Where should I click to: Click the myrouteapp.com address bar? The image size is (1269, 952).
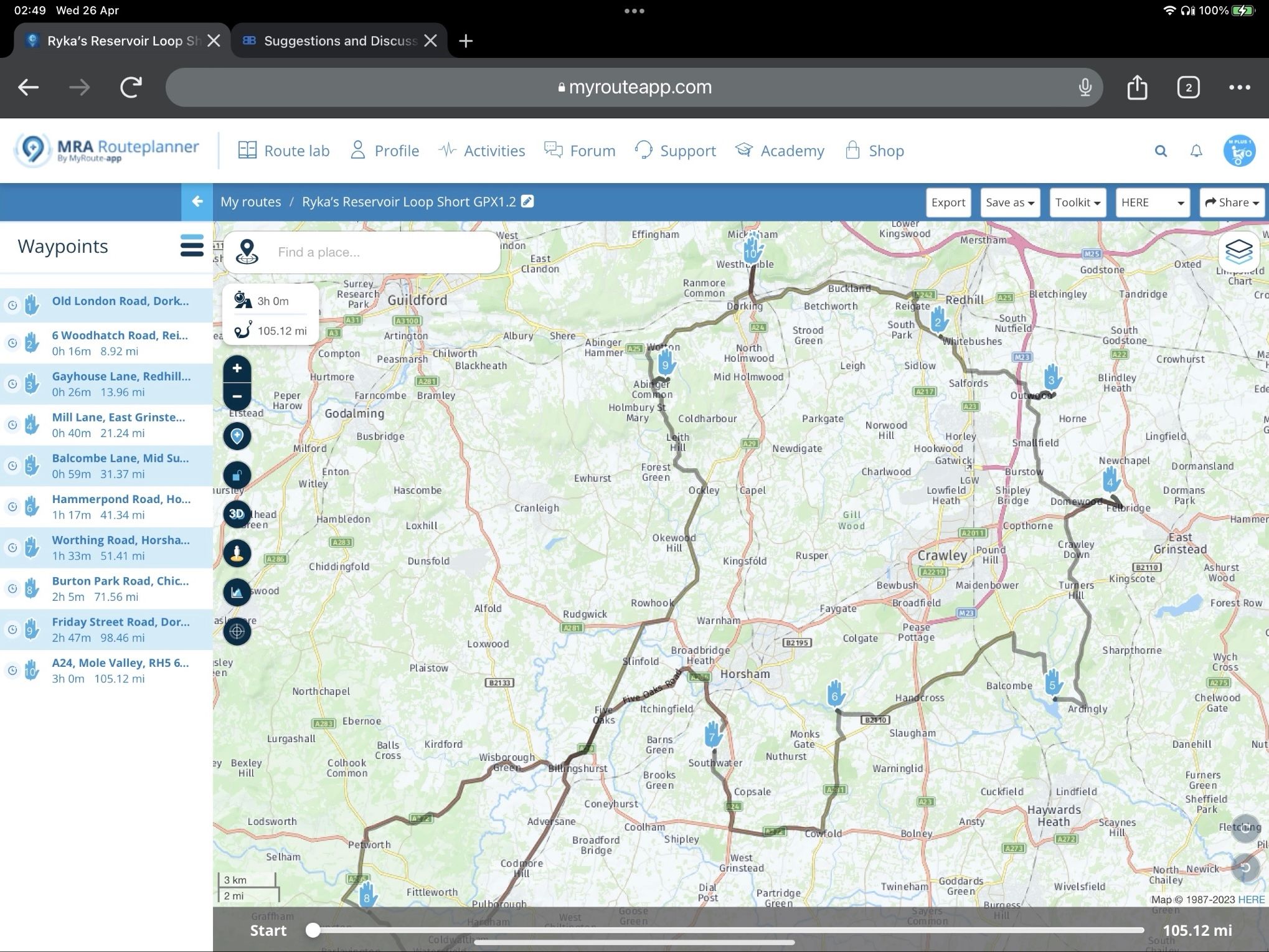634,87
